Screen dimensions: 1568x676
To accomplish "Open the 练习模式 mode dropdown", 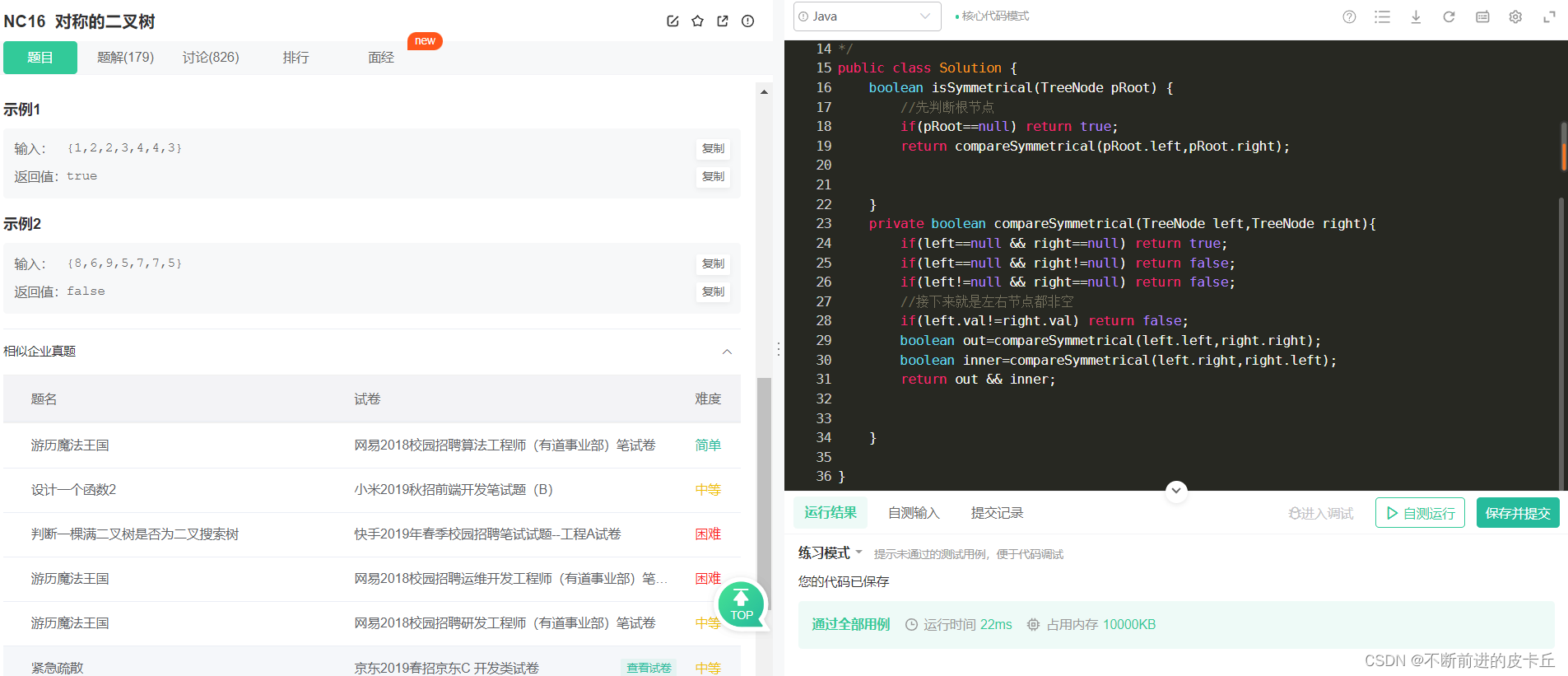I will coord(830,552).
